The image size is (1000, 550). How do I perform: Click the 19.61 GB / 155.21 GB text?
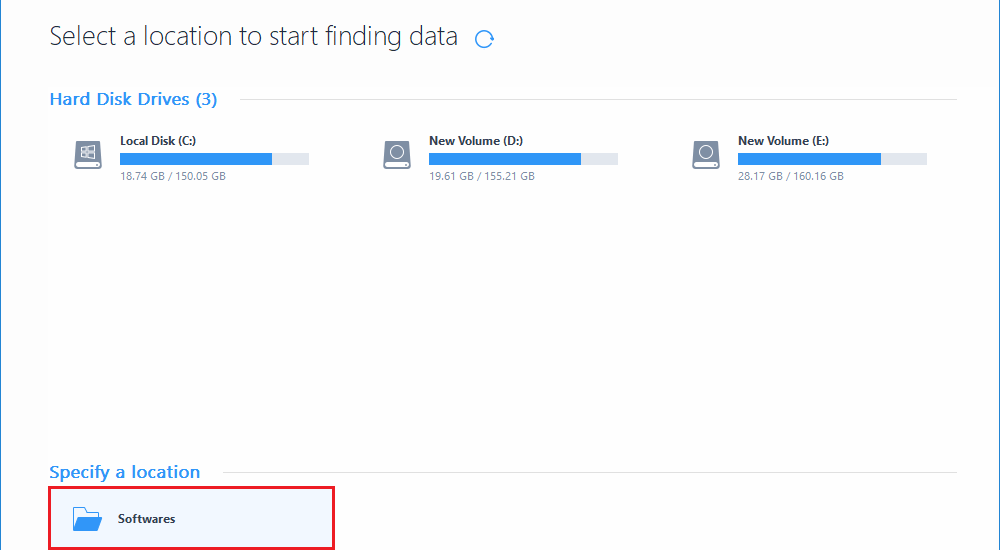point(482,176)
